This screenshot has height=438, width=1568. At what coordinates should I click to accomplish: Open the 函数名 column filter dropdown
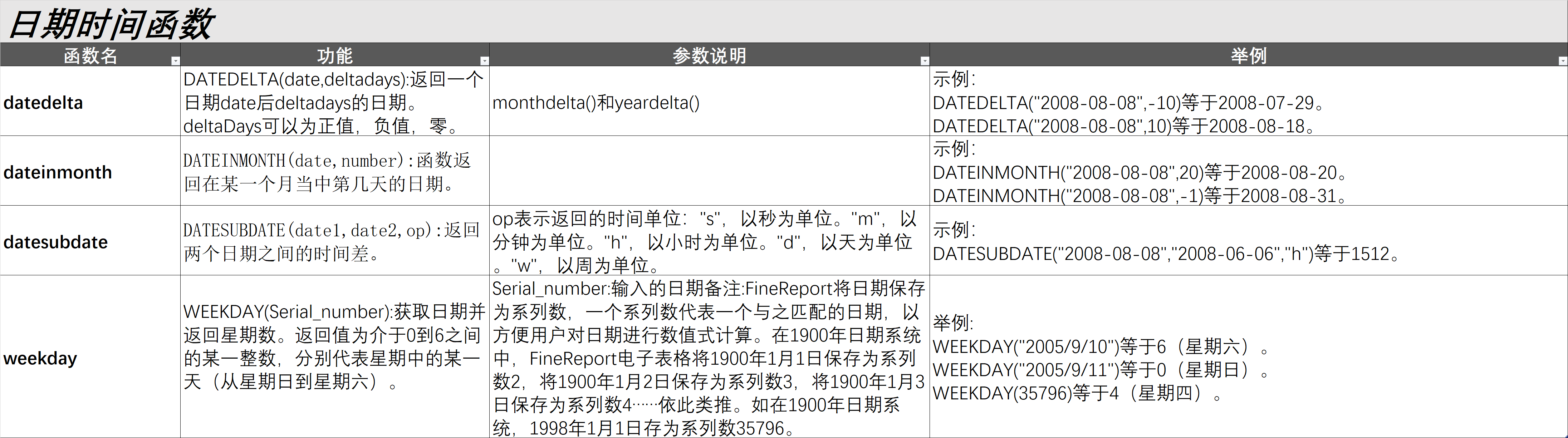coord(175,61)
